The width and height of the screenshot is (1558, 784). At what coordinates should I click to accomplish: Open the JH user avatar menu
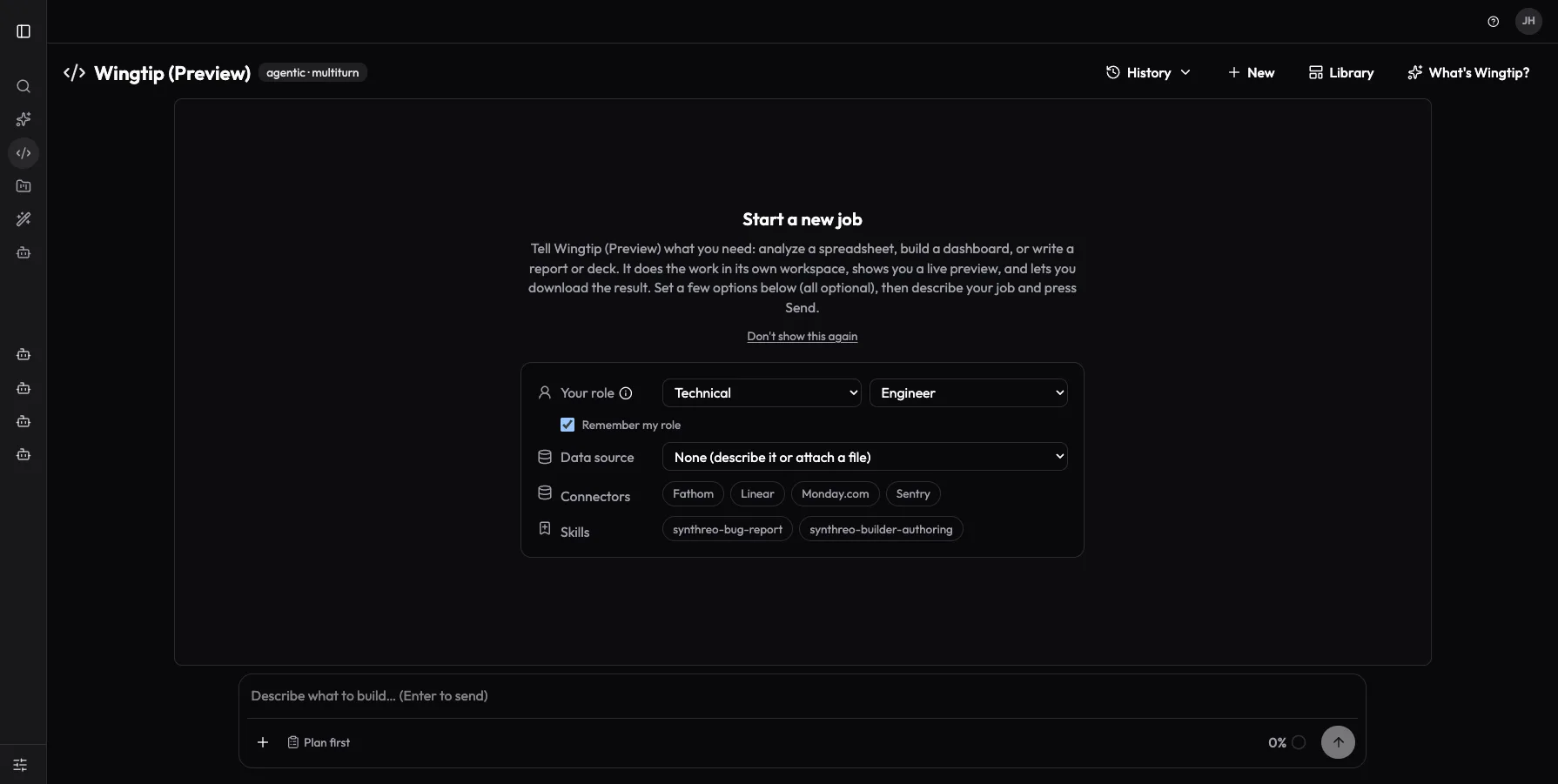pos(1528,21)
